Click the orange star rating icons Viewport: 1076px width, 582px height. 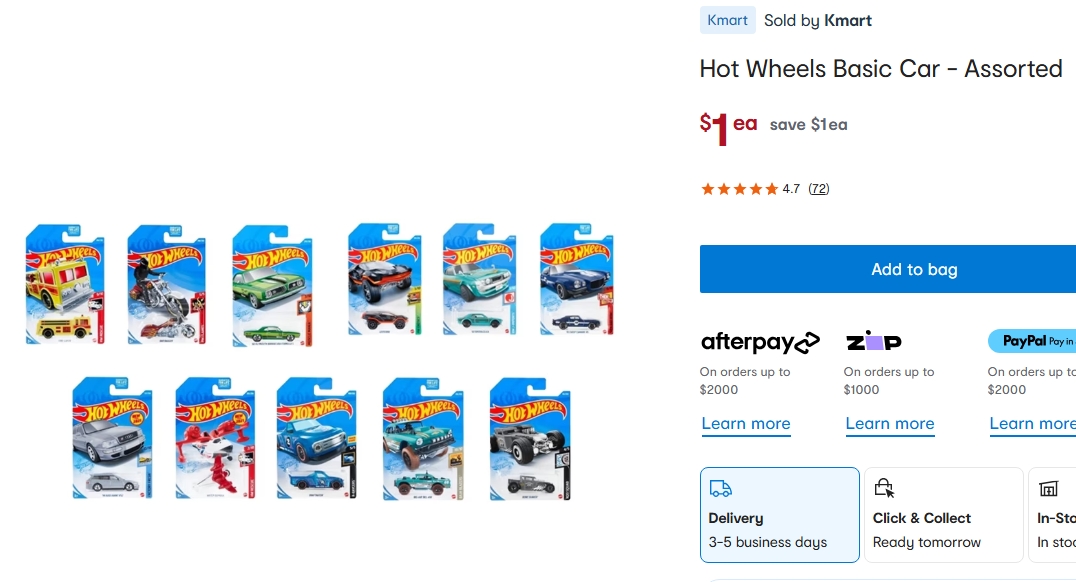click(x=739, y=189)
